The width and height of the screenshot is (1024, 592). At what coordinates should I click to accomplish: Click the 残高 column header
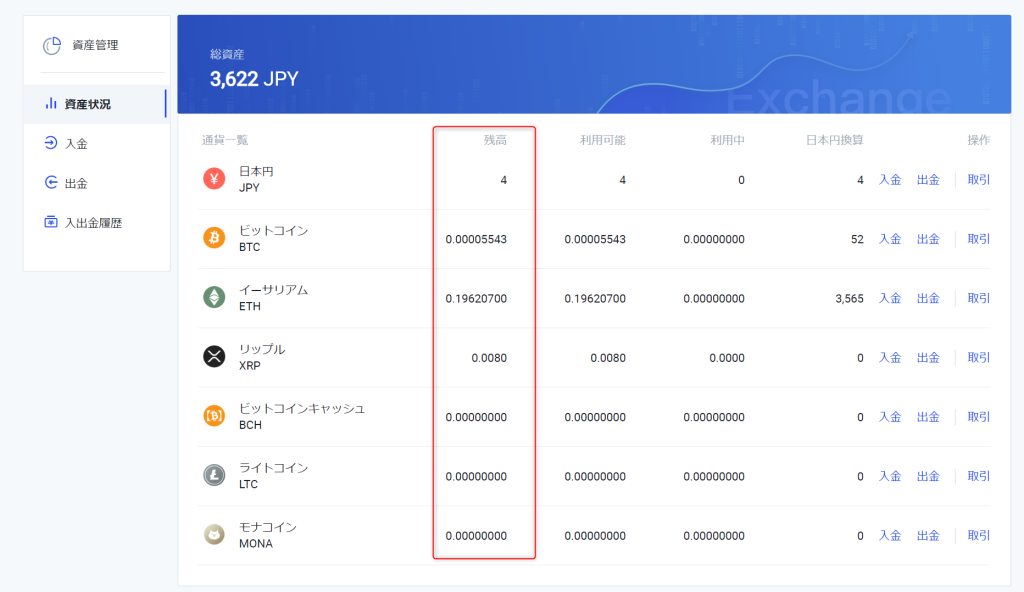495,140
